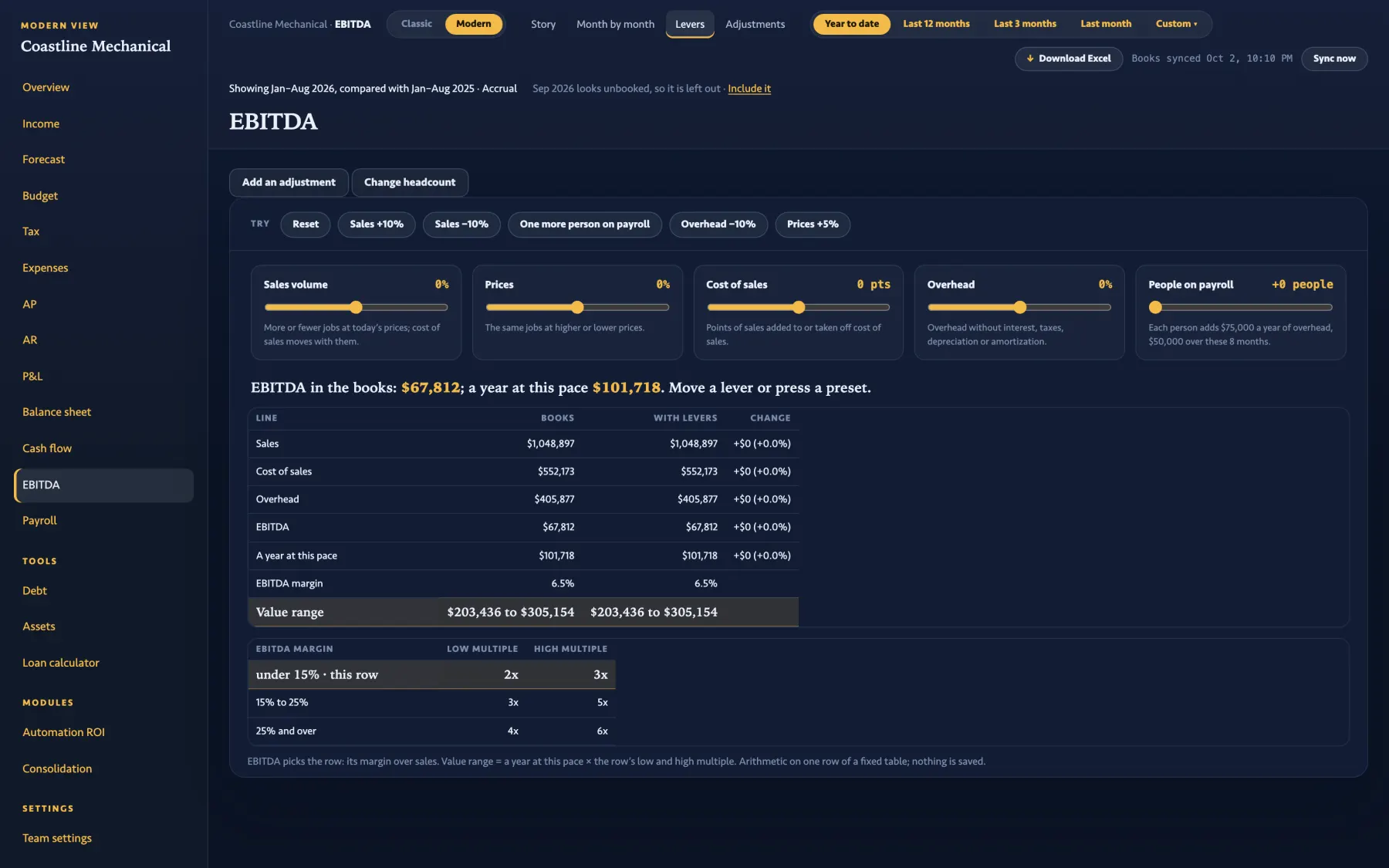
Task: Apply One more person on payroll preset
Action: [585, 225]
